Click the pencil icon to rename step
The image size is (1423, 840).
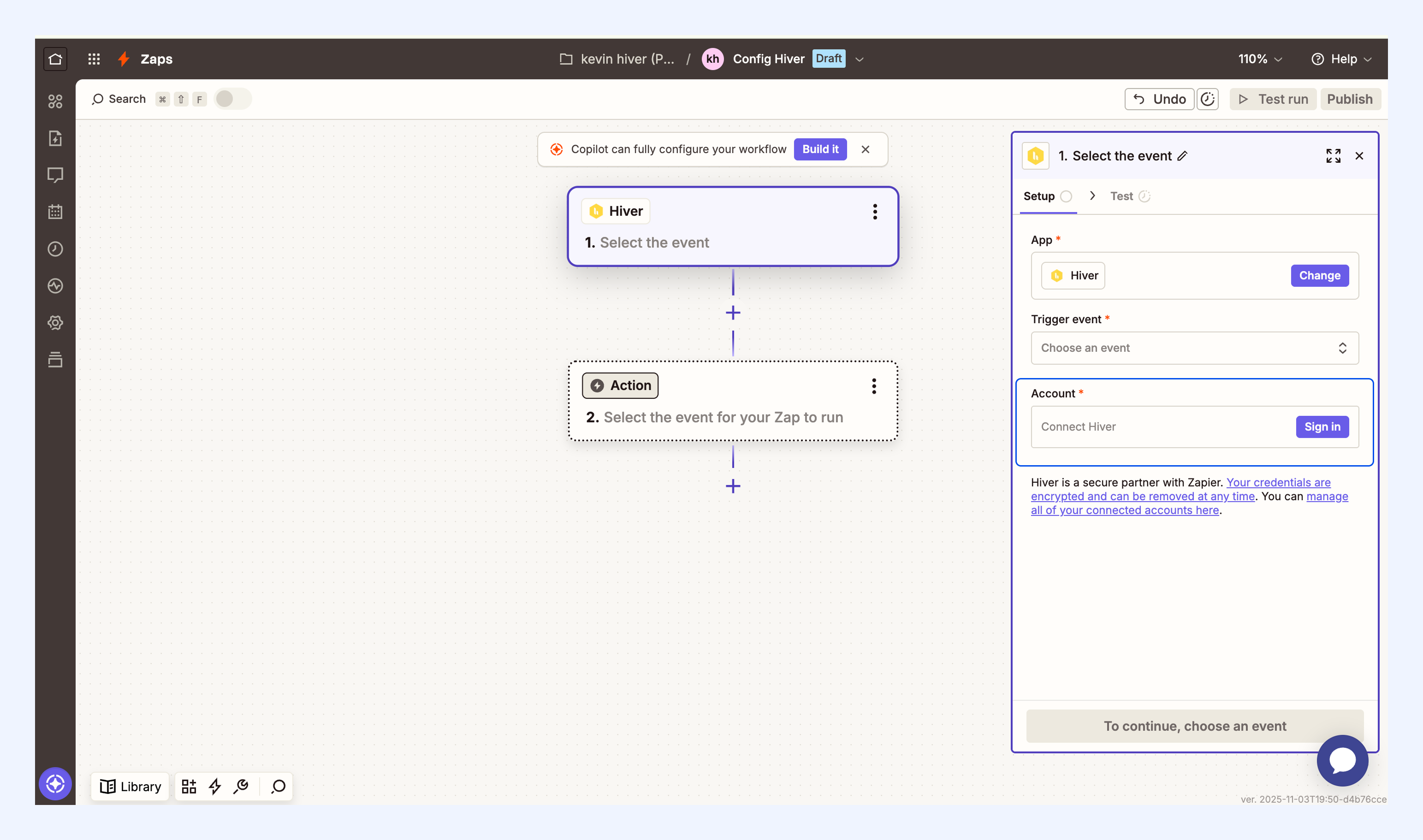[x=1182, y=156]
